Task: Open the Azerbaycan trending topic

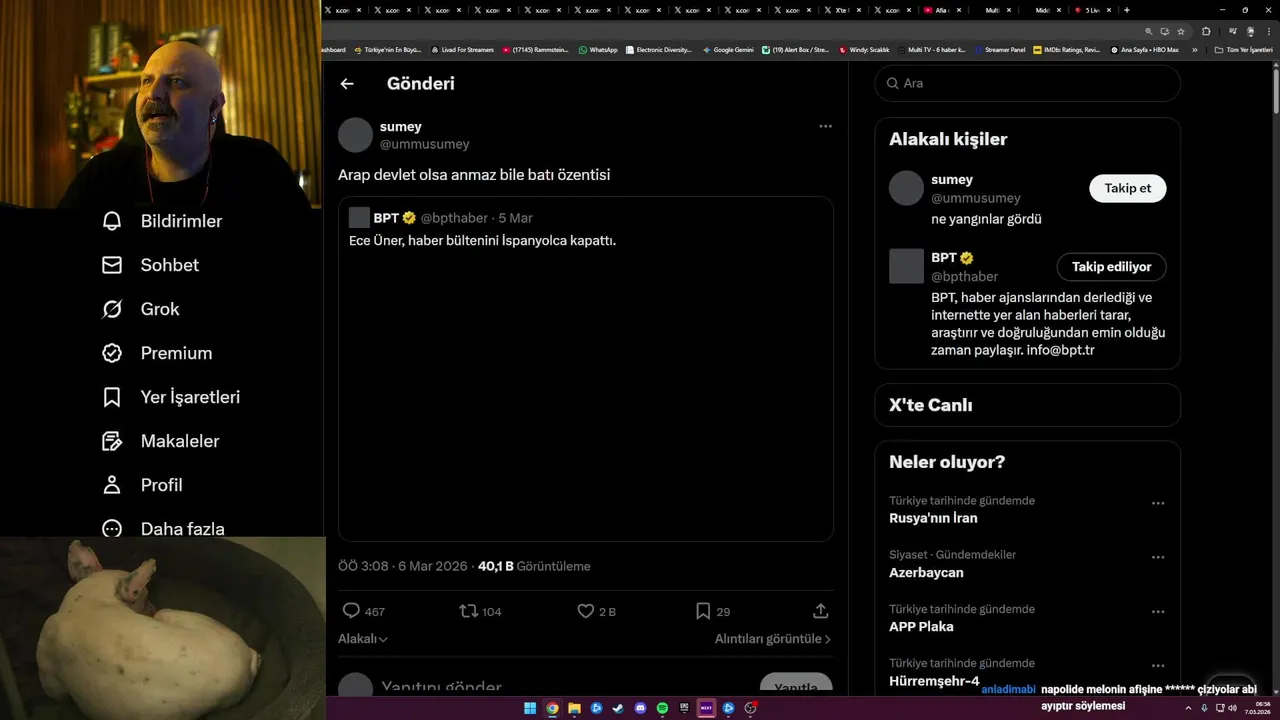Action: [926, 573]
